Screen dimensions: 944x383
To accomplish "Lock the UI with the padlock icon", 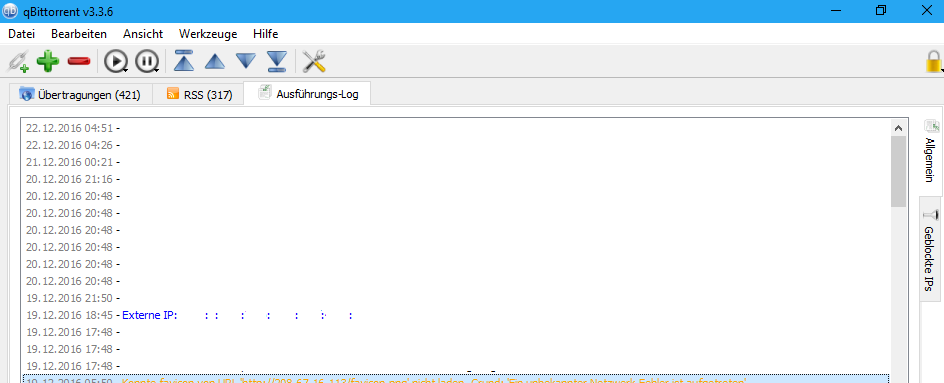I will pyautogui.click(x=934, y=61).
